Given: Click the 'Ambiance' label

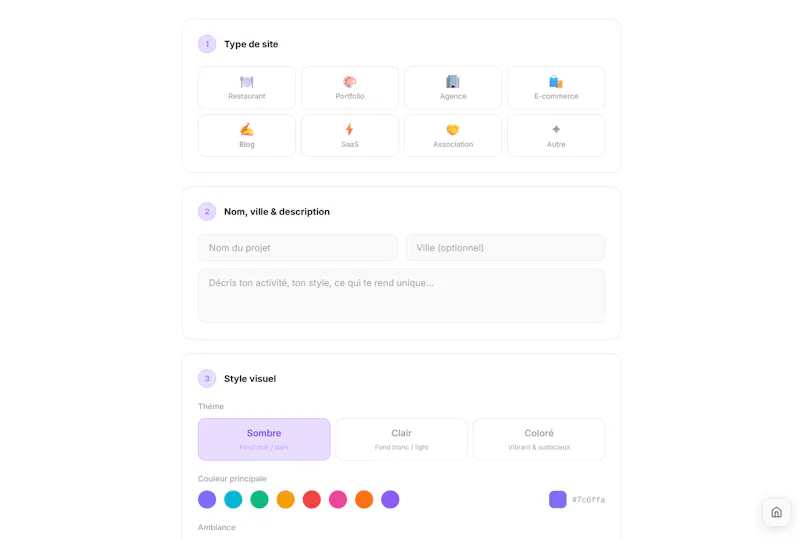Looking at the screenshot, I should point(217,527).
